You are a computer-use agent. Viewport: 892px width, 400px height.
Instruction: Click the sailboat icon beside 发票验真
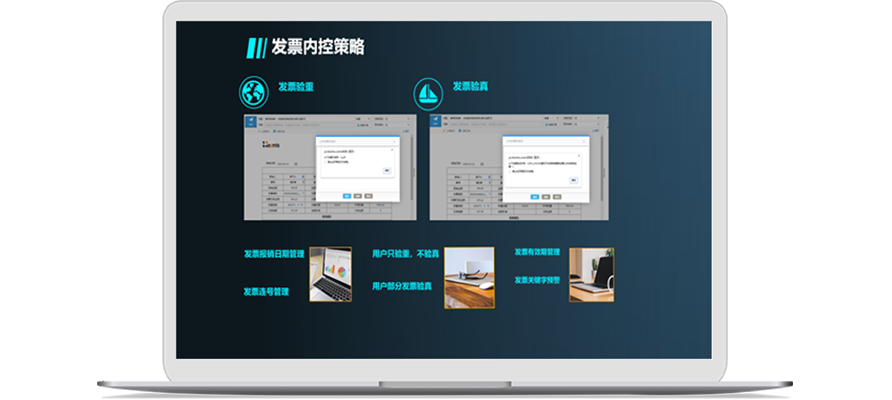(x=428, y=94)
